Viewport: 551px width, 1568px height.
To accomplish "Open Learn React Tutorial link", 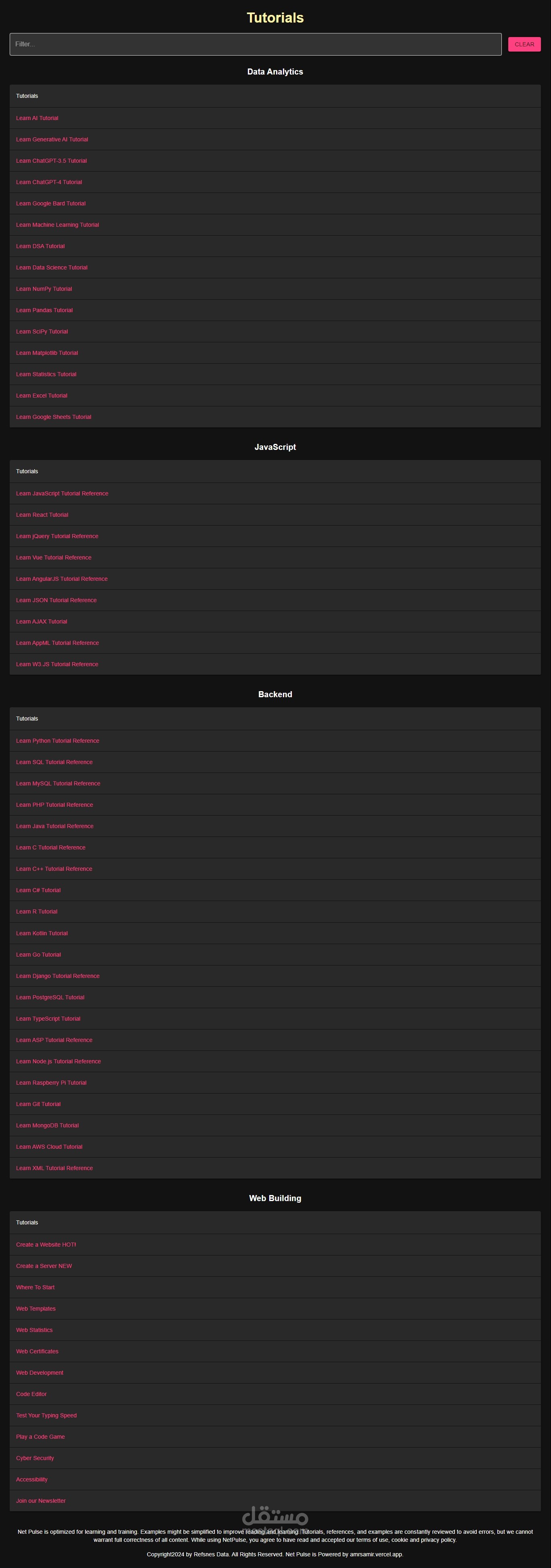I will (x=42, y=515).
